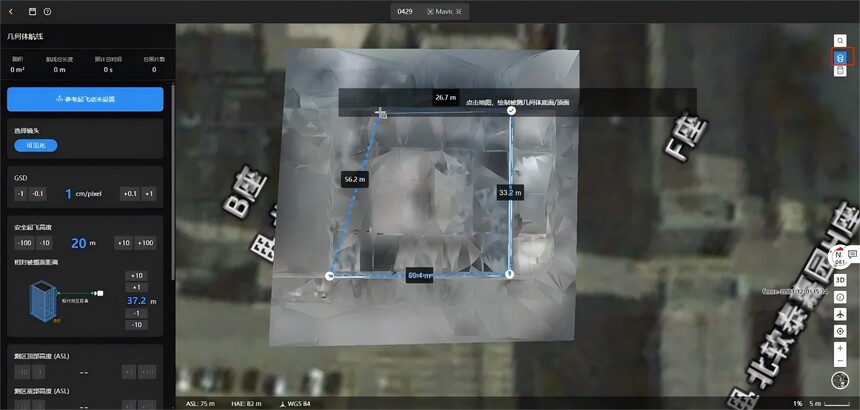Screen dimensions: 860x410
Task: Increase GSD by 1
Action: click(149, 194)
